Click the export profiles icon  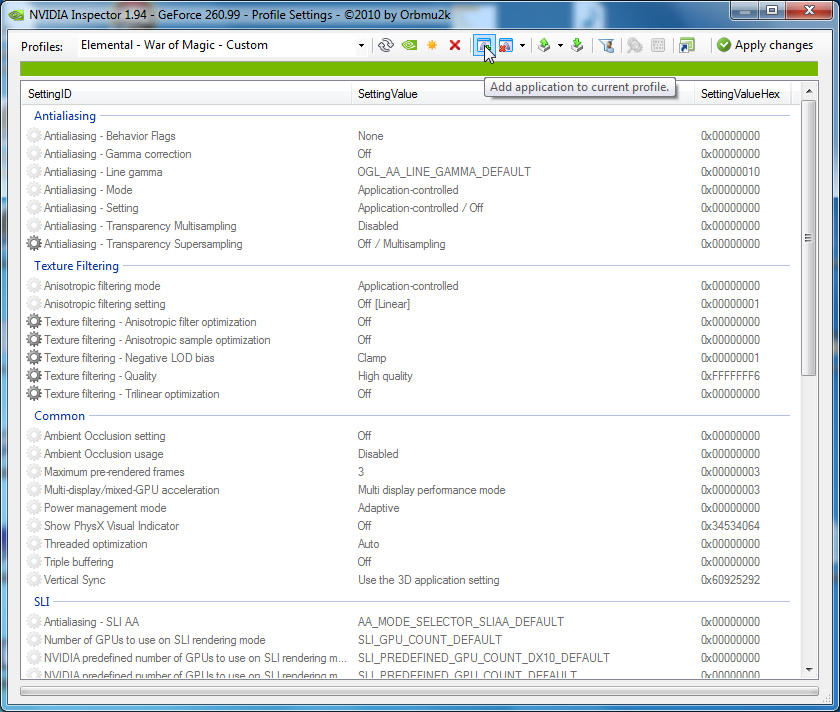point(544,45)
